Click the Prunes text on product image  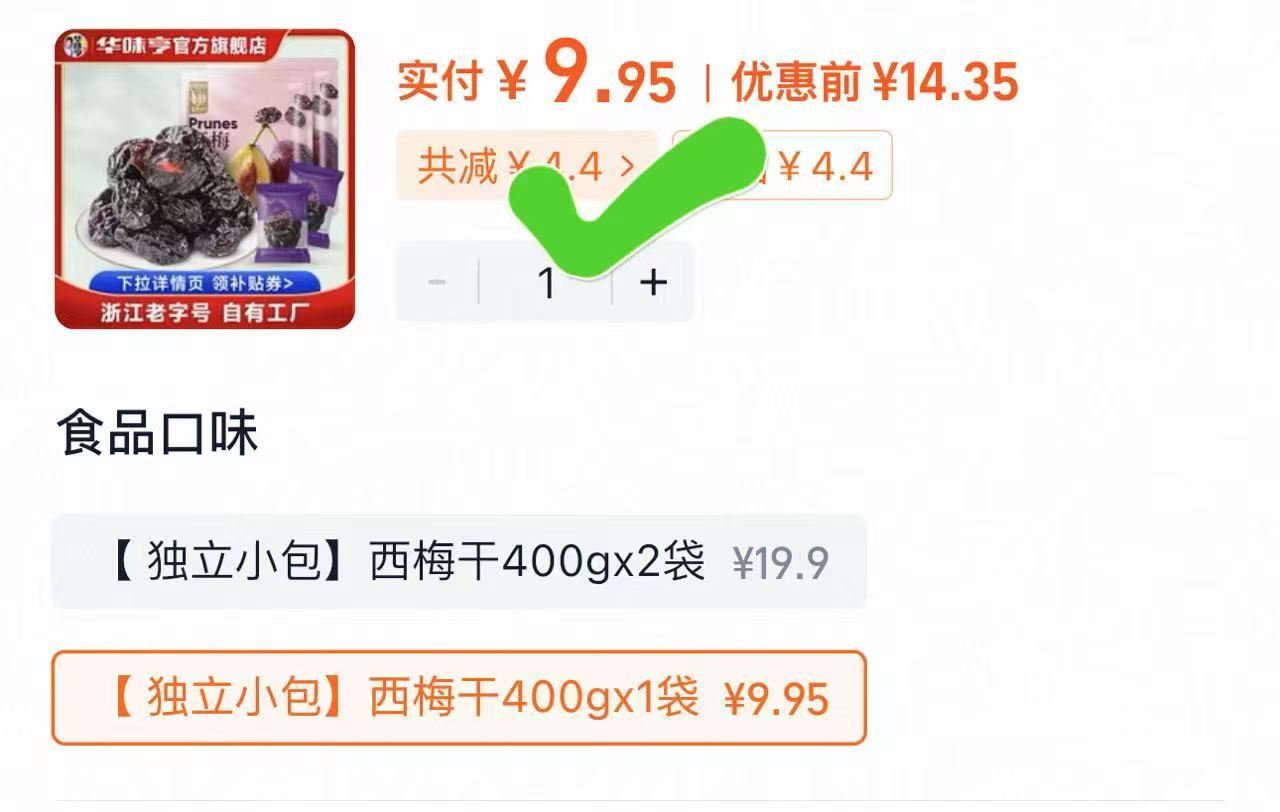[212, 124]
